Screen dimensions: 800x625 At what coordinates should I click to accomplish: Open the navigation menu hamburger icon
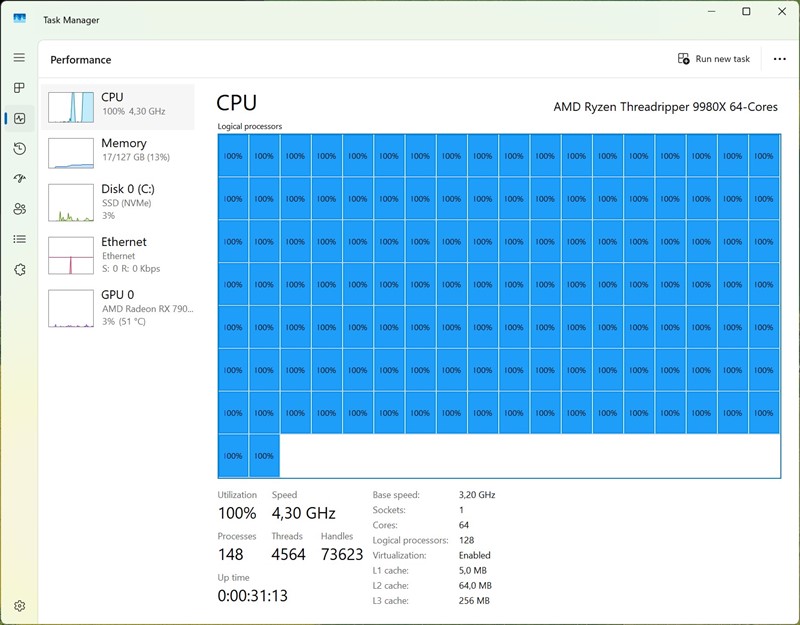(18, 57)
